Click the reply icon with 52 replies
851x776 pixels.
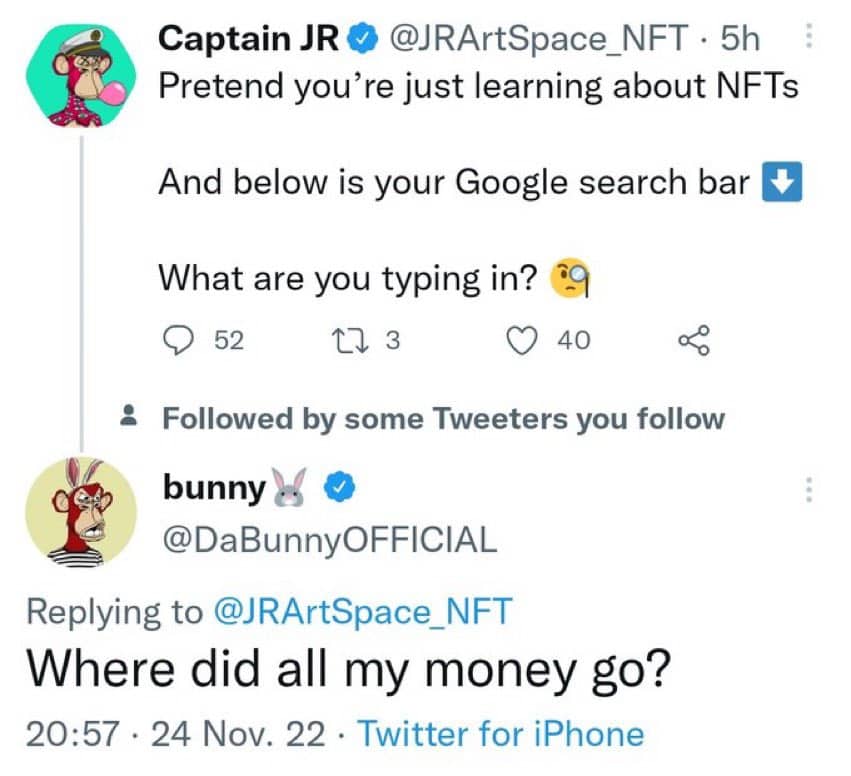176,341
